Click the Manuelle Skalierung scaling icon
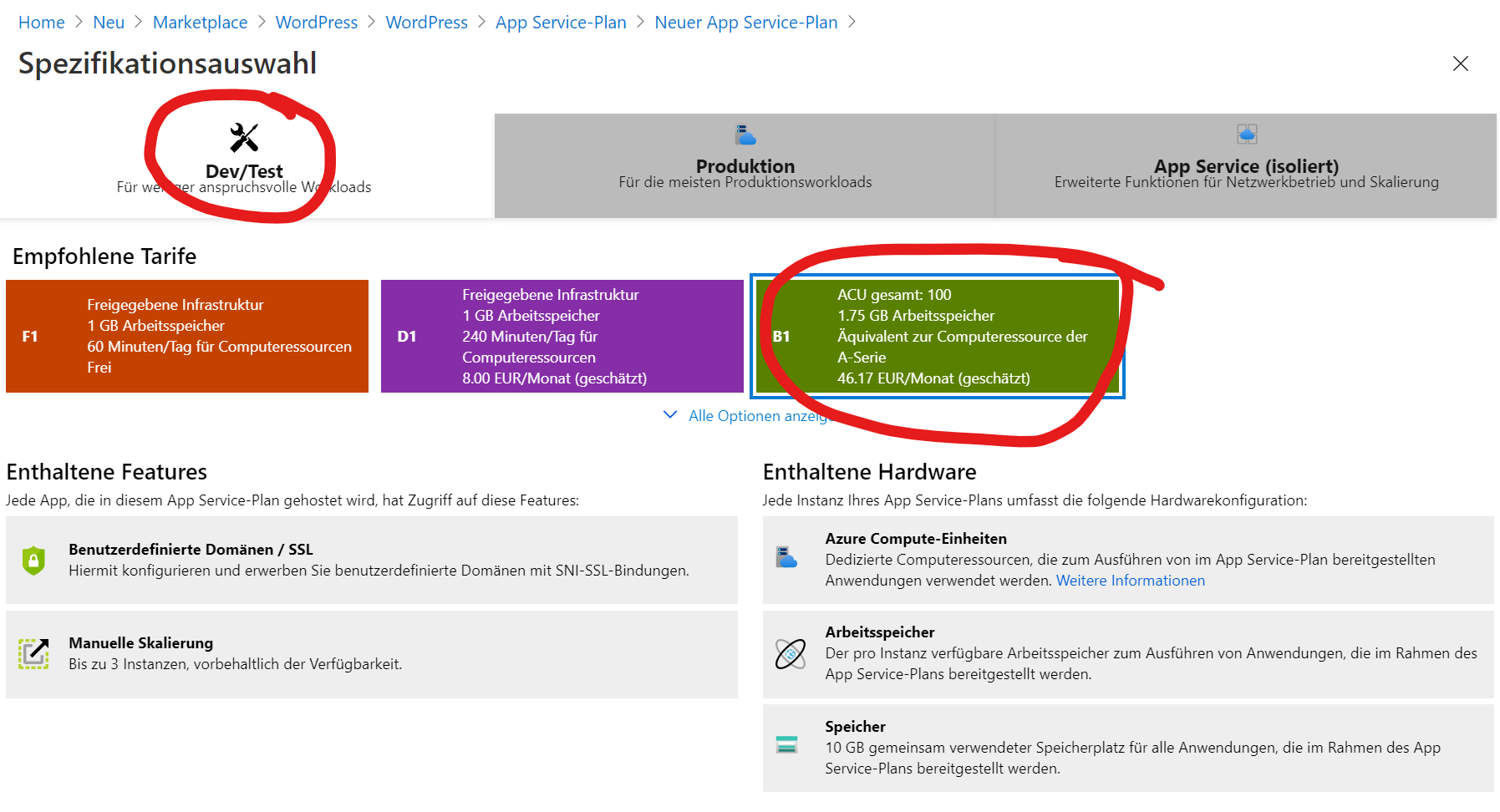Image resolution: width=1500 pixels, height=812 pixels. (x=33, y=653)
